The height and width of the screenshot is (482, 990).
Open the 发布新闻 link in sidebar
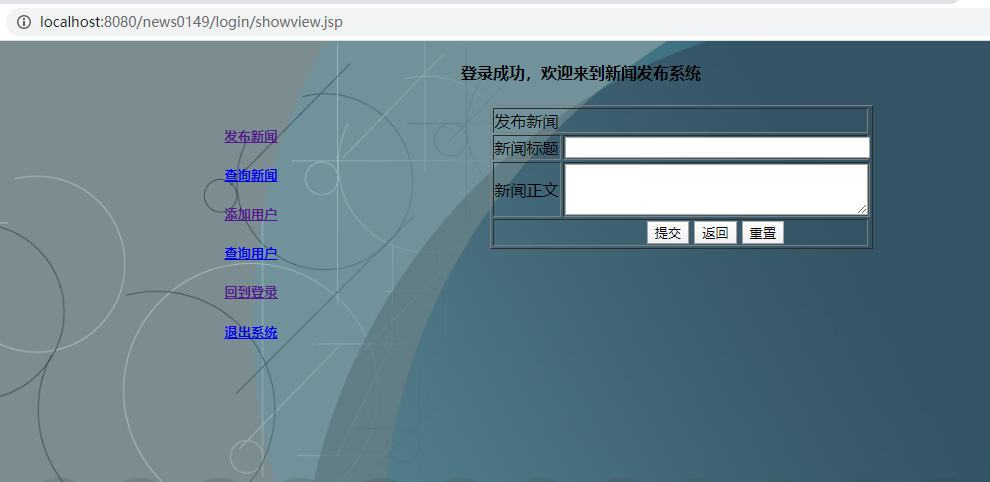pyautogui.click(x=250, y=136)
